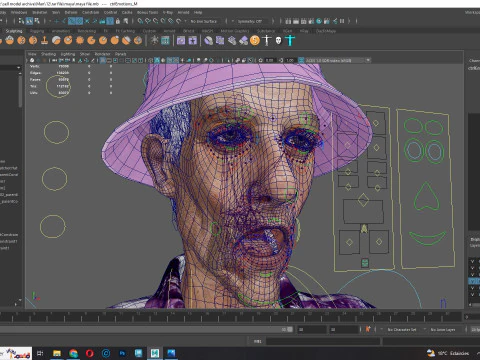Open the weather widget in system tray
The image size is (480, 360).
(x=448, y=353)
